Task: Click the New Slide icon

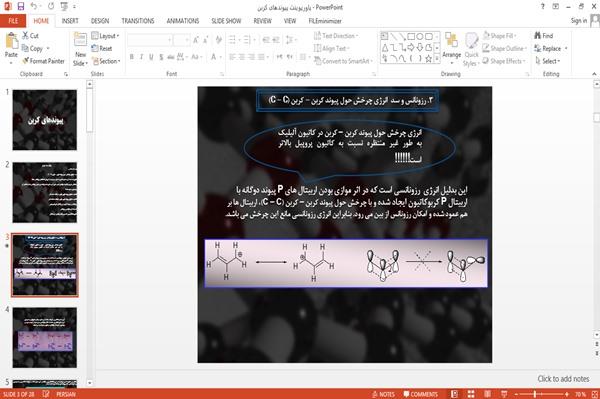Action: pos(80,40)
